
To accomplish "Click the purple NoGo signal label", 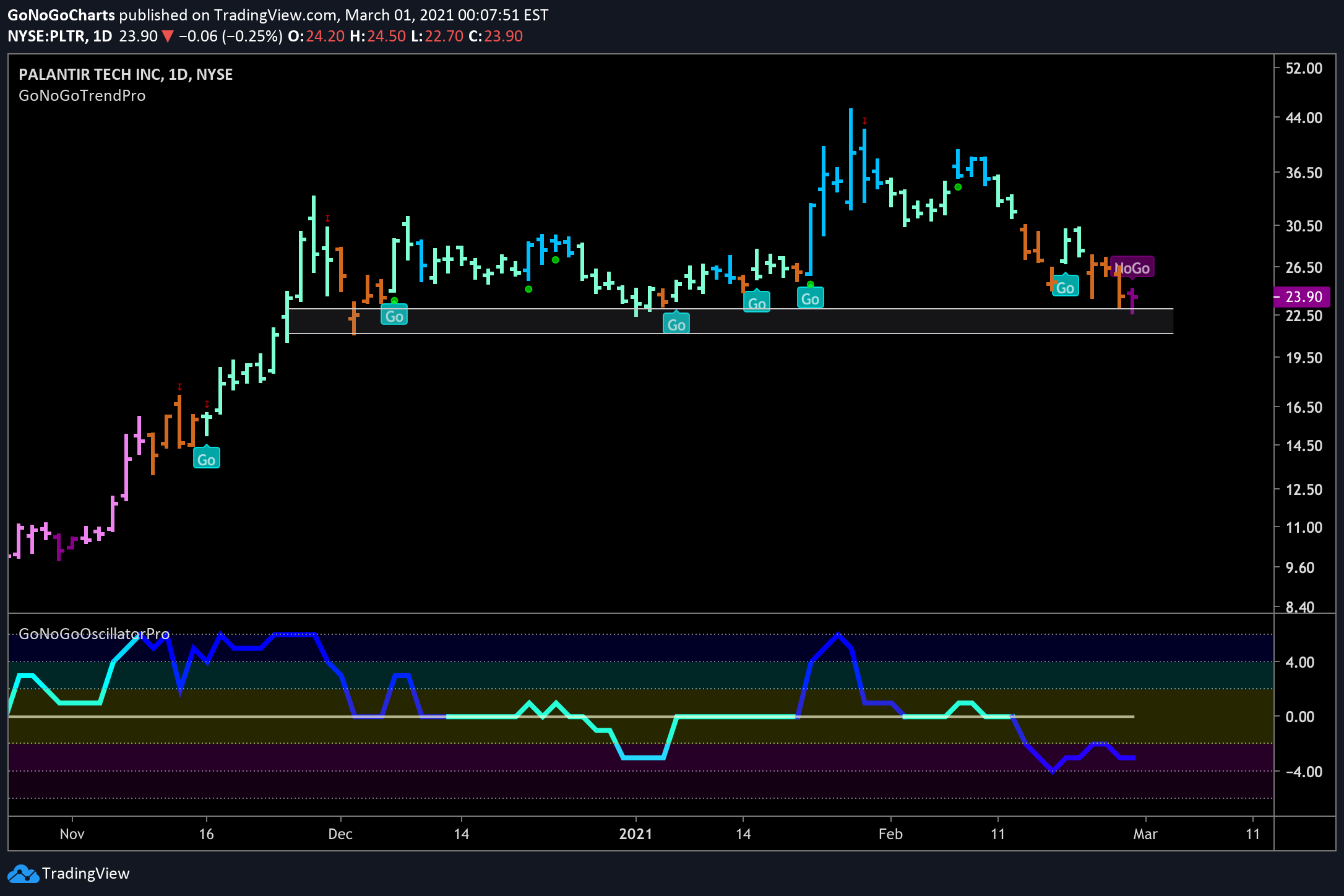I will click(x=1132, y=267).
